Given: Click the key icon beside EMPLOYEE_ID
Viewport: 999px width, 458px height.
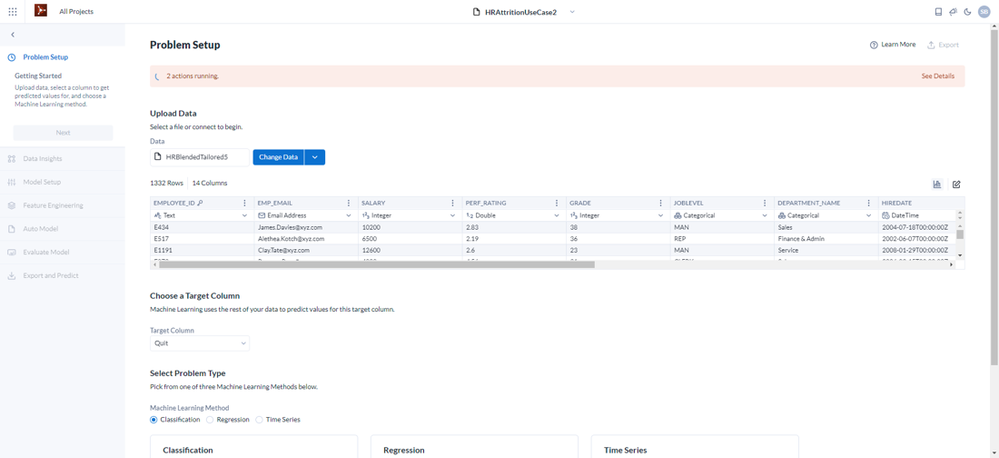Looking at the screenshot, I should (200, 203).
